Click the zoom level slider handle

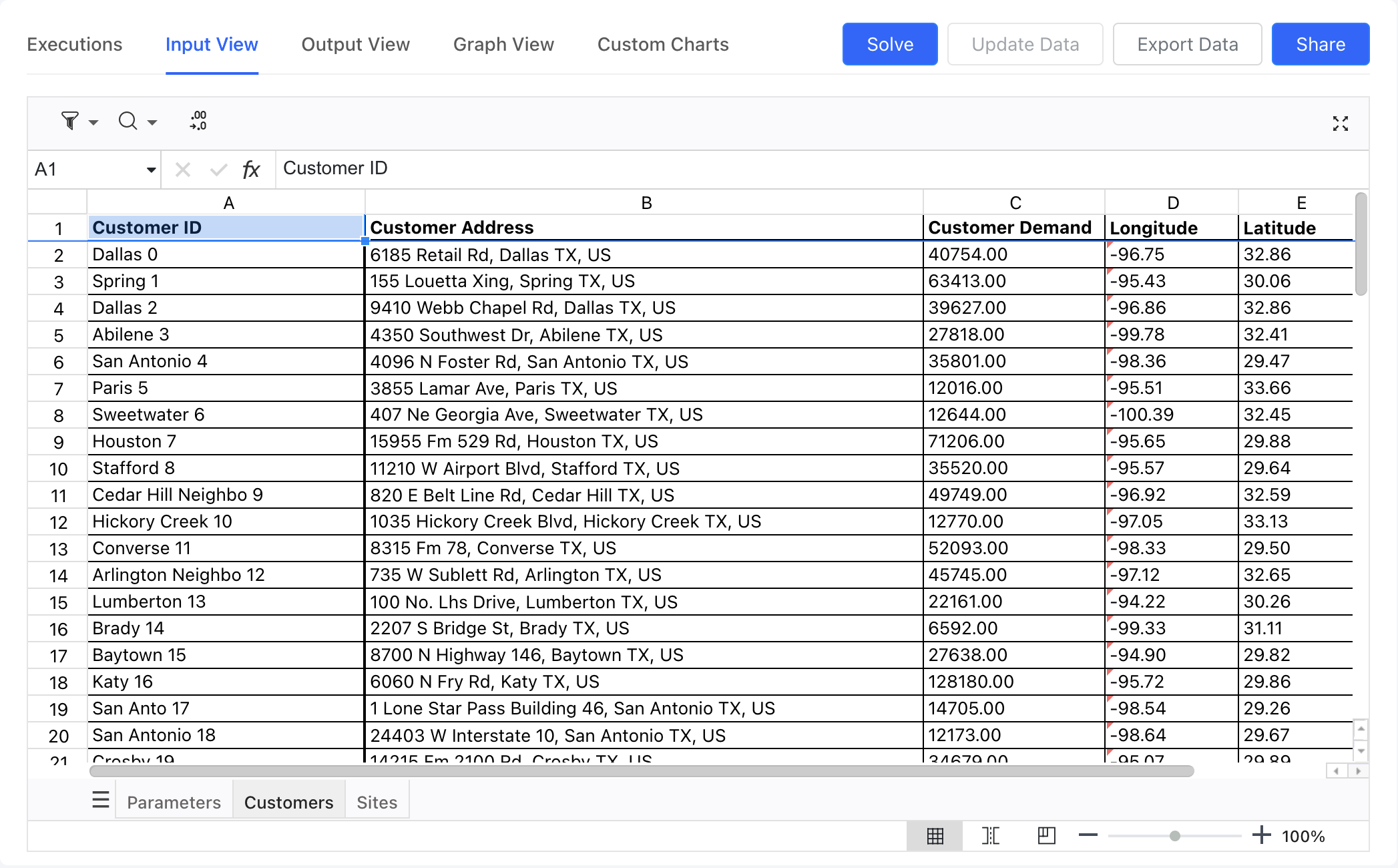coord(1174,835)
